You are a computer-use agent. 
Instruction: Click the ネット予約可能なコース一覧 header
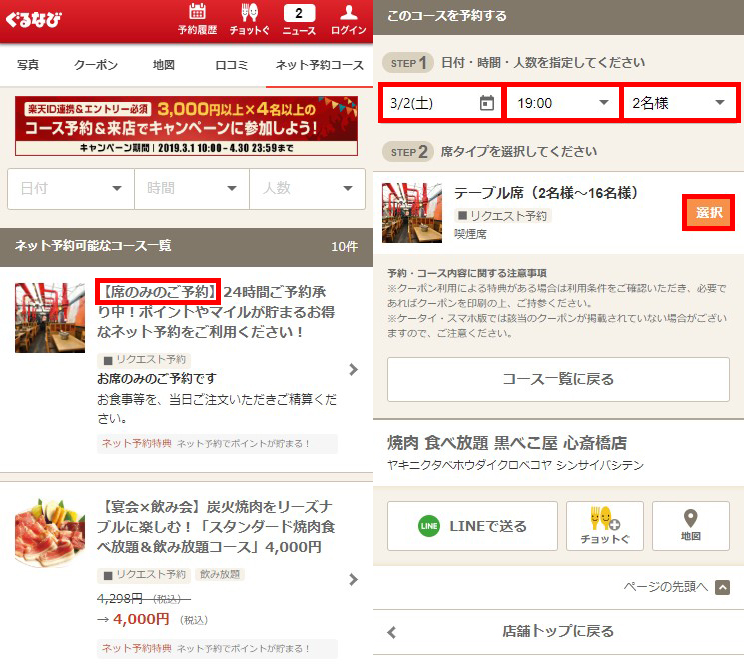pos(93,246)
